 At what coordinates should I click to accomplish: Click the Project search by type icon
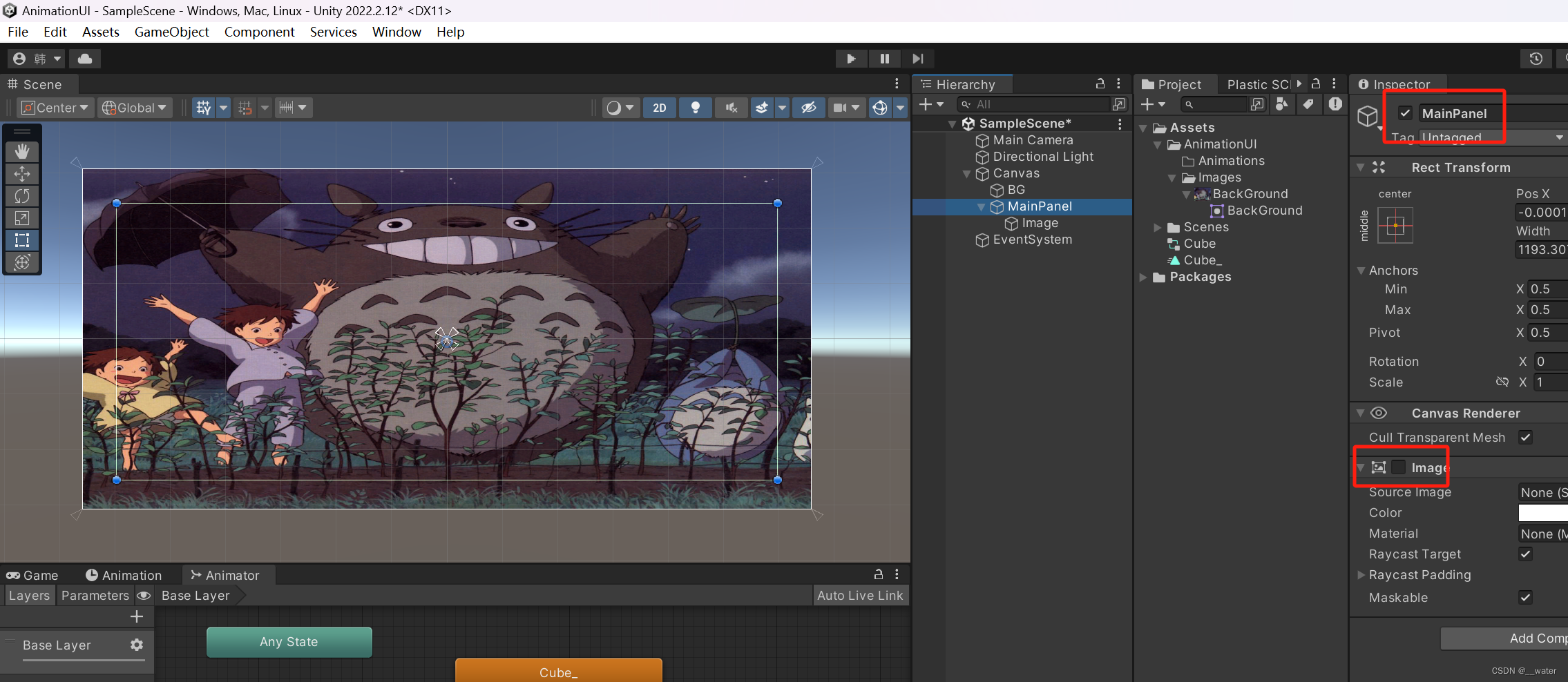pos(1281,104)
